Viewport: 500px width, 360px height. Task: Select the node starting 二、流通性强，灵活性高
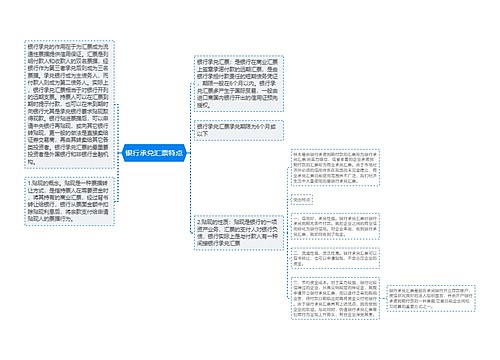click(x=335, y=258)
